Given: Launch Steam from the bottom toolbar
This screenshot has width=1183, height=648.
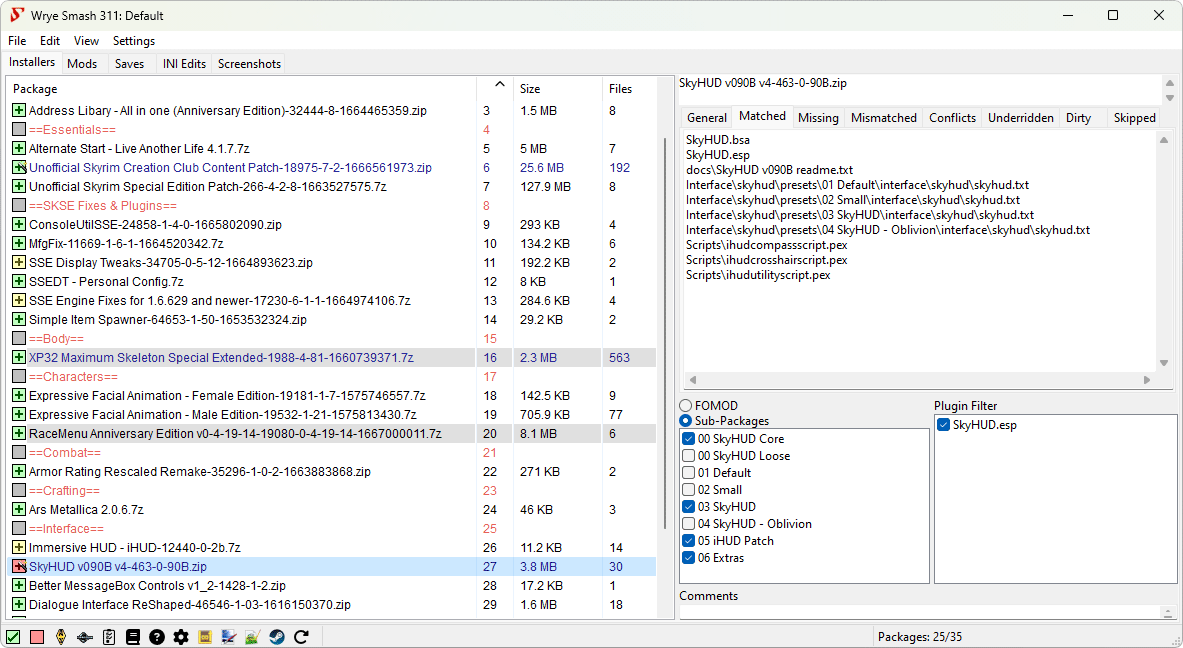Looking at the screenshot, I should click(277, 637).
